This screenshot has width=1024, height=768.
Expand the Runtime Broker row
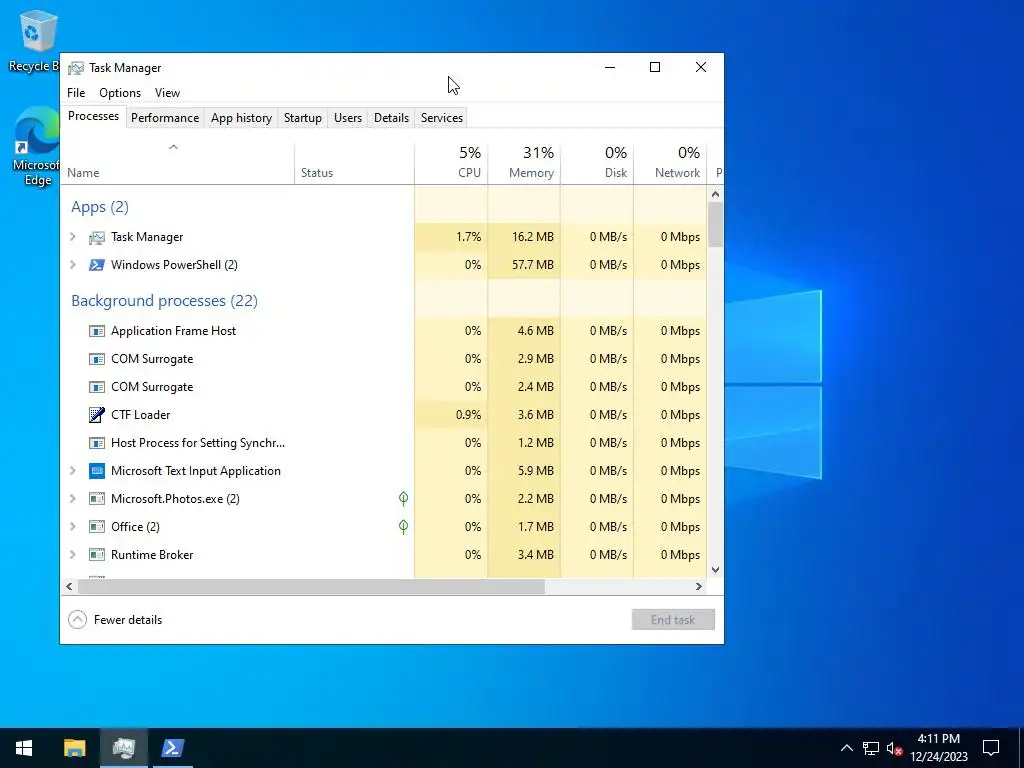point(73,555)
